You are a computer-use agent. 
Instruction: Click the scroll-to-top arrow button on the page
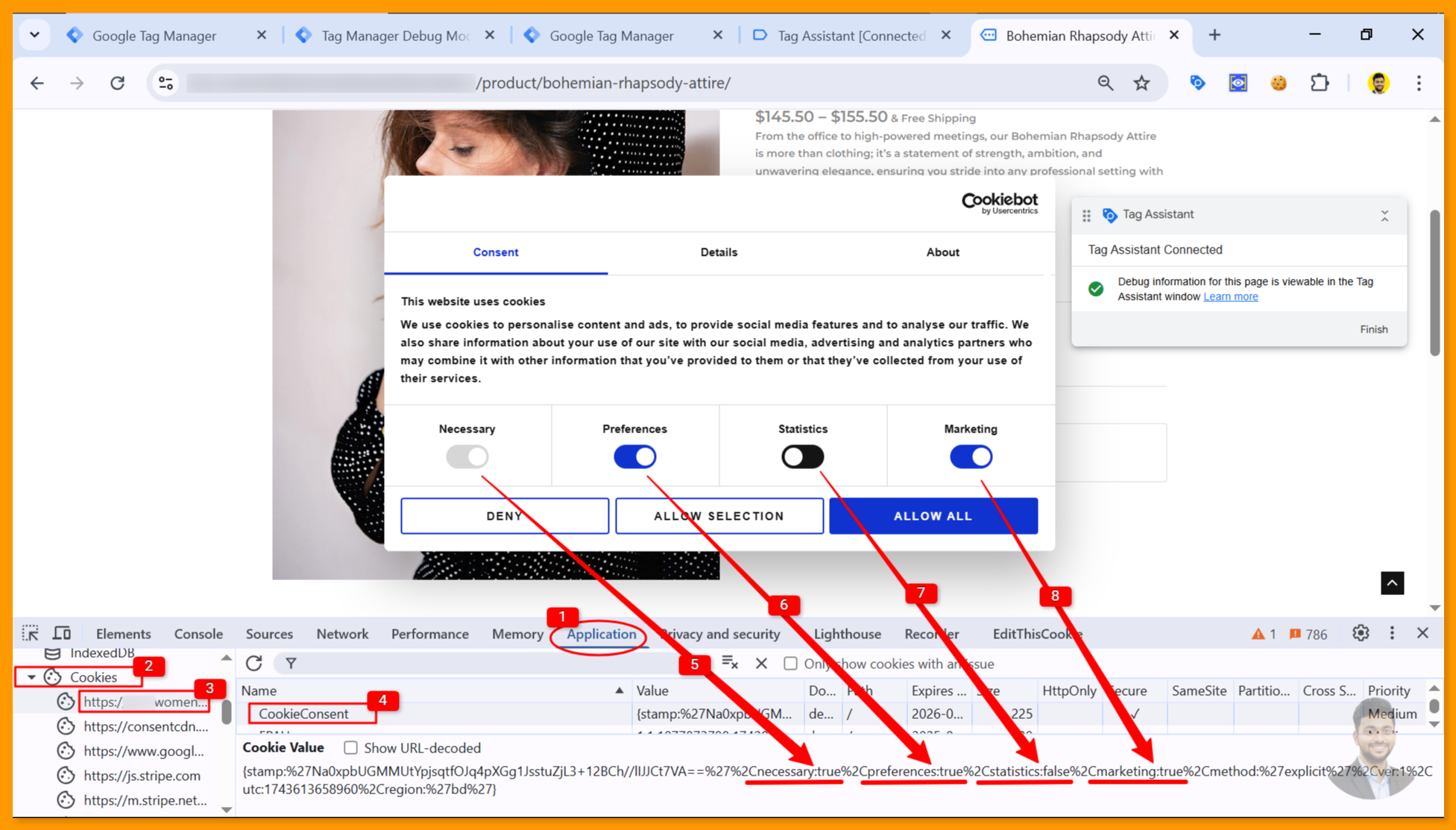tap(1392, 583)
